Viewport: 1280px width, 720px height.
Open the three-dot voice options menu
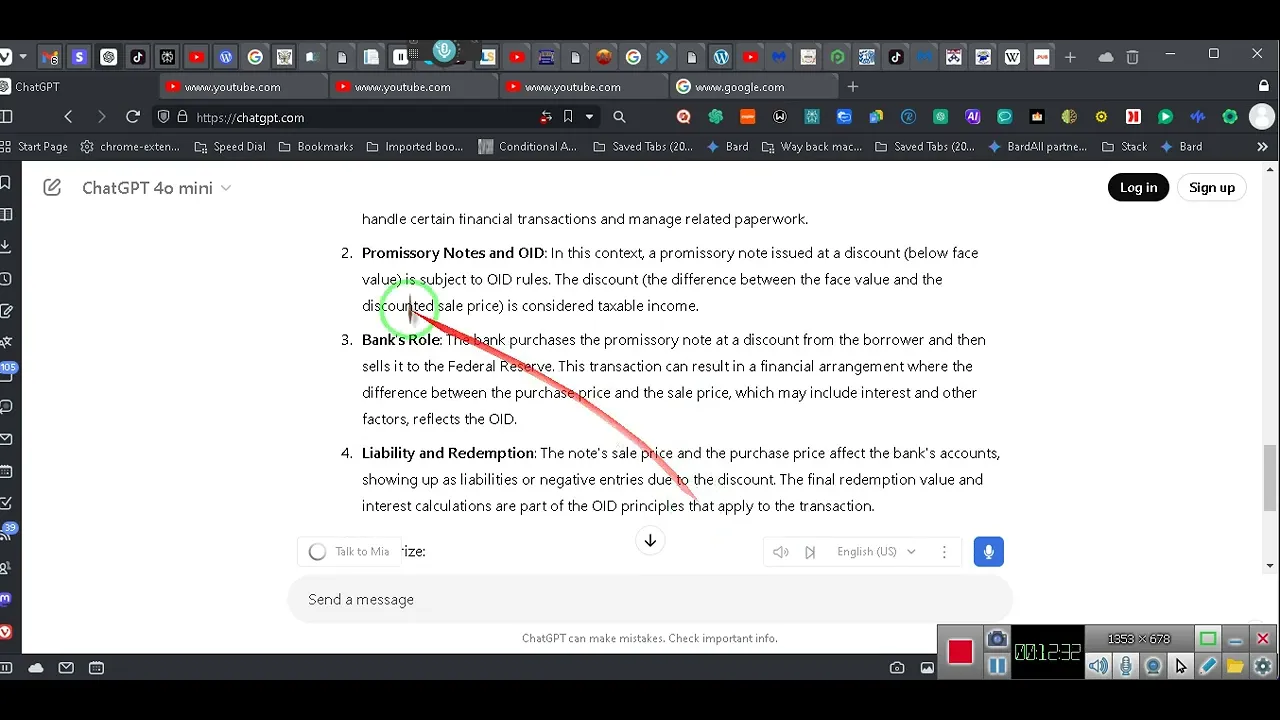point(944,551)
